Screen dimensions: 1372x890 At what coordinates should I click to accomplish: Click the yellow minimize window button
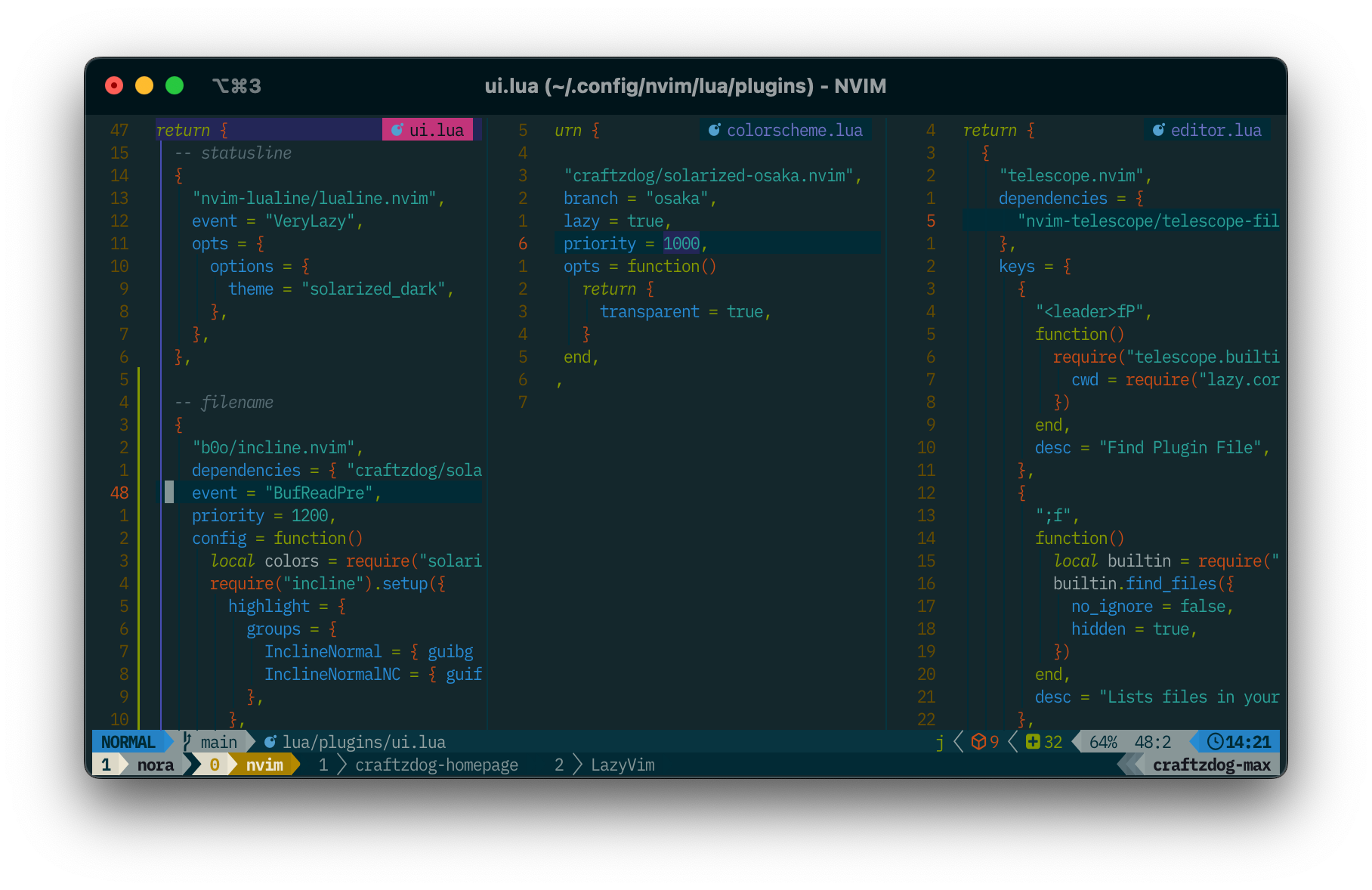(x=144, y=85)
